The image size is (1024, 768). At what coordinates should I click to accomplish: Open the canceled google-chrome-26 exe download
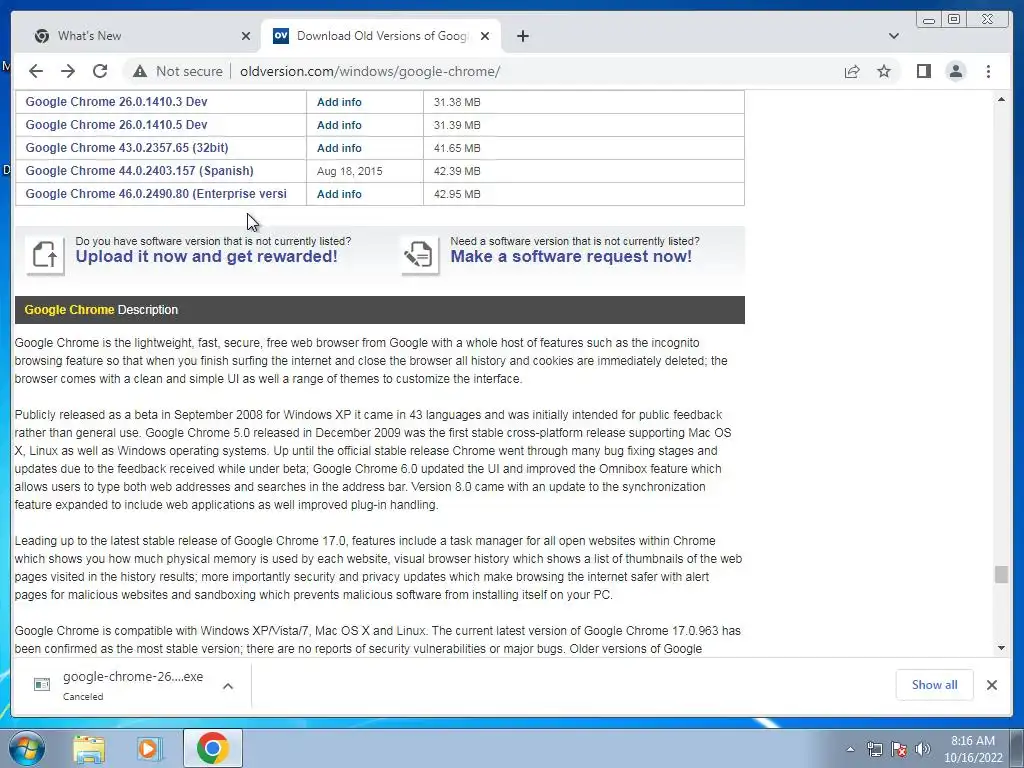pos(133,684)
